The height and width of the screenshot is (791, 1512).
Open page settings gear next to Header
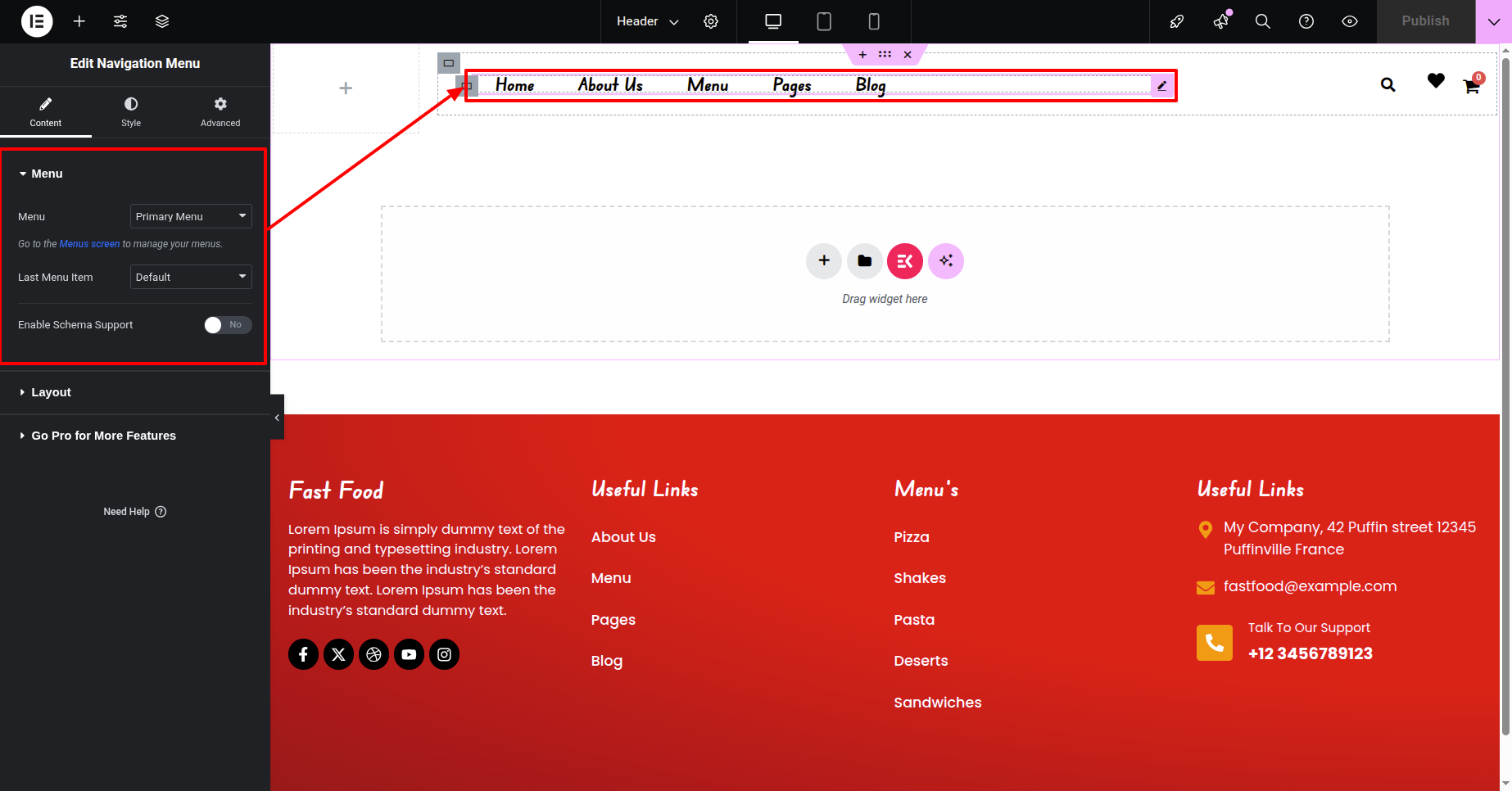(711, 21)
